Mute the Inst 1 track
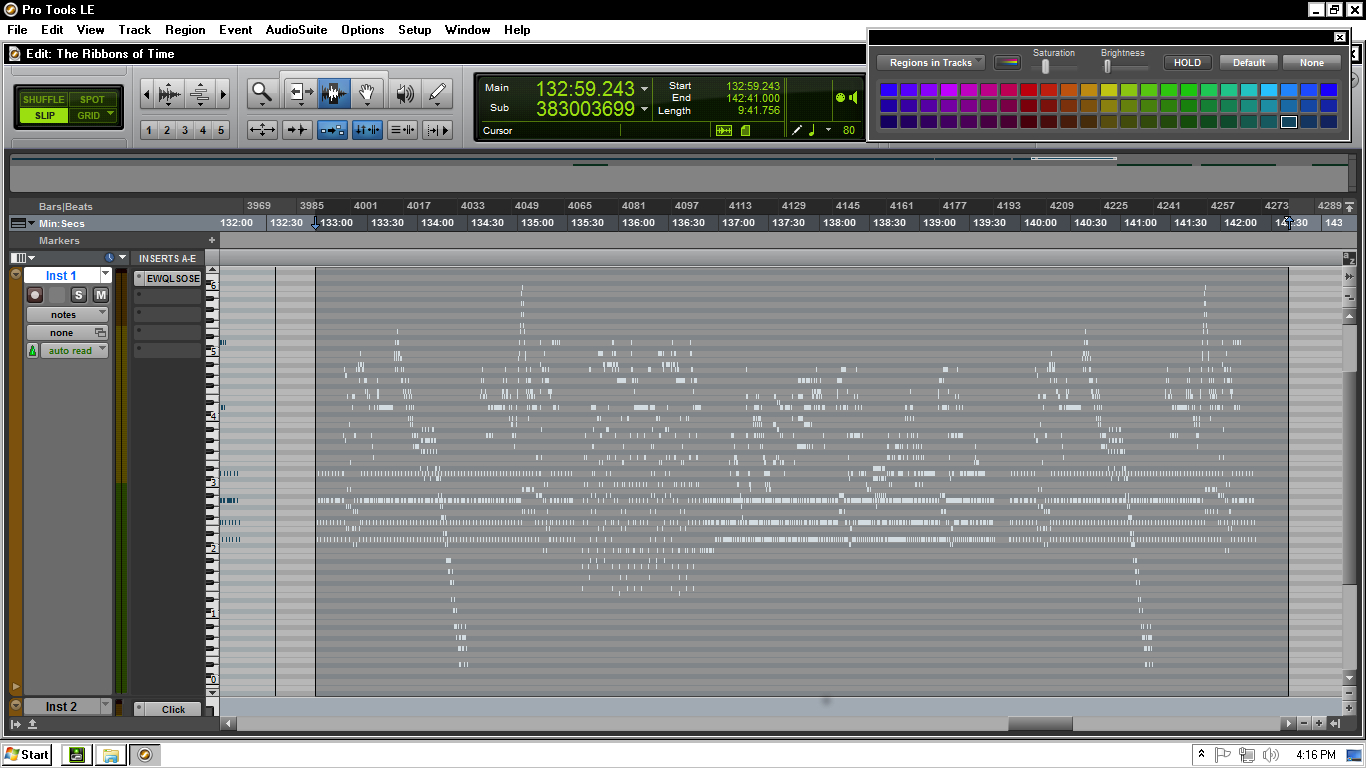 (101, 295)
